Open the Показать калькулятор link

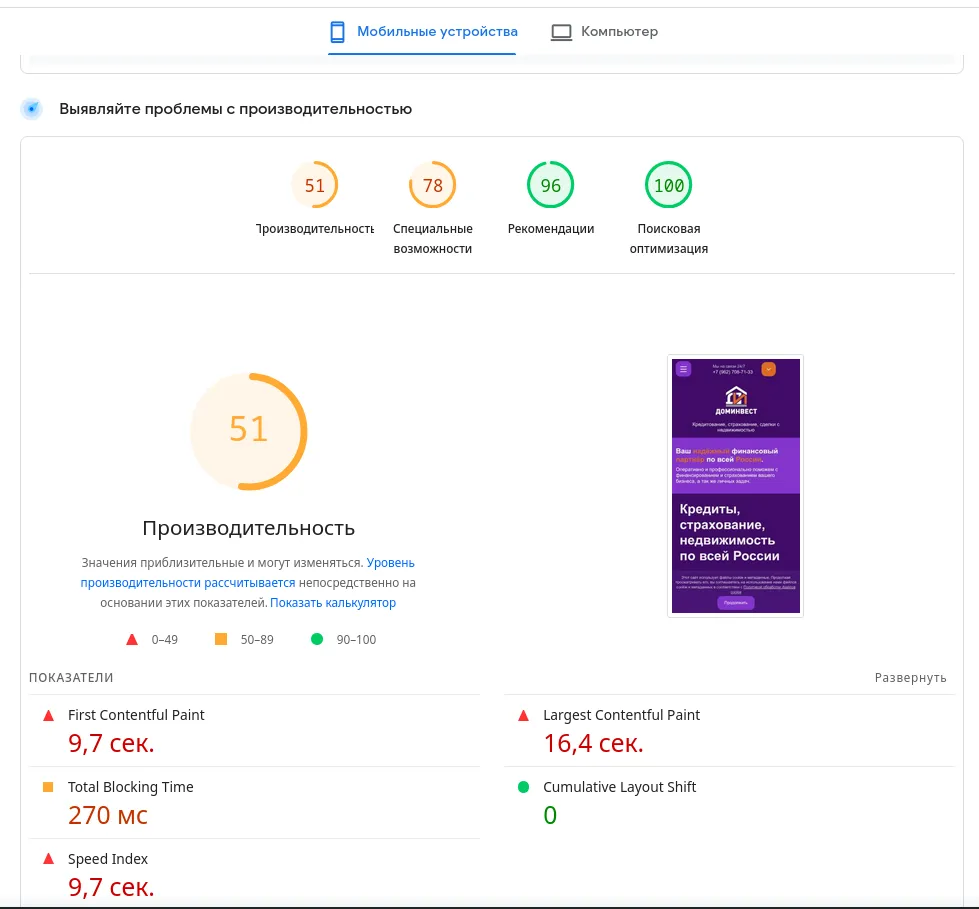[x=333, y=602]
